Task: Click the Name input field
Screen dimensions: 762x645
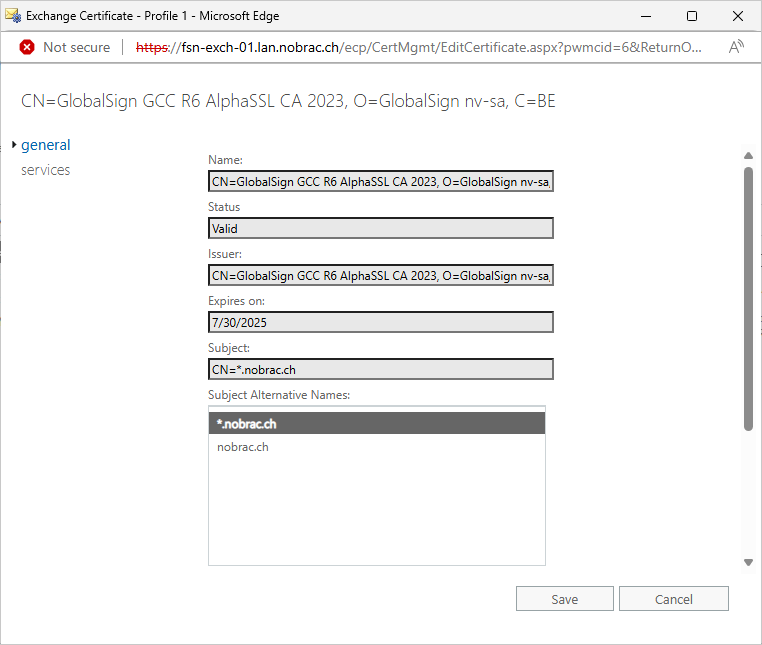Action: tap(381, 181)
